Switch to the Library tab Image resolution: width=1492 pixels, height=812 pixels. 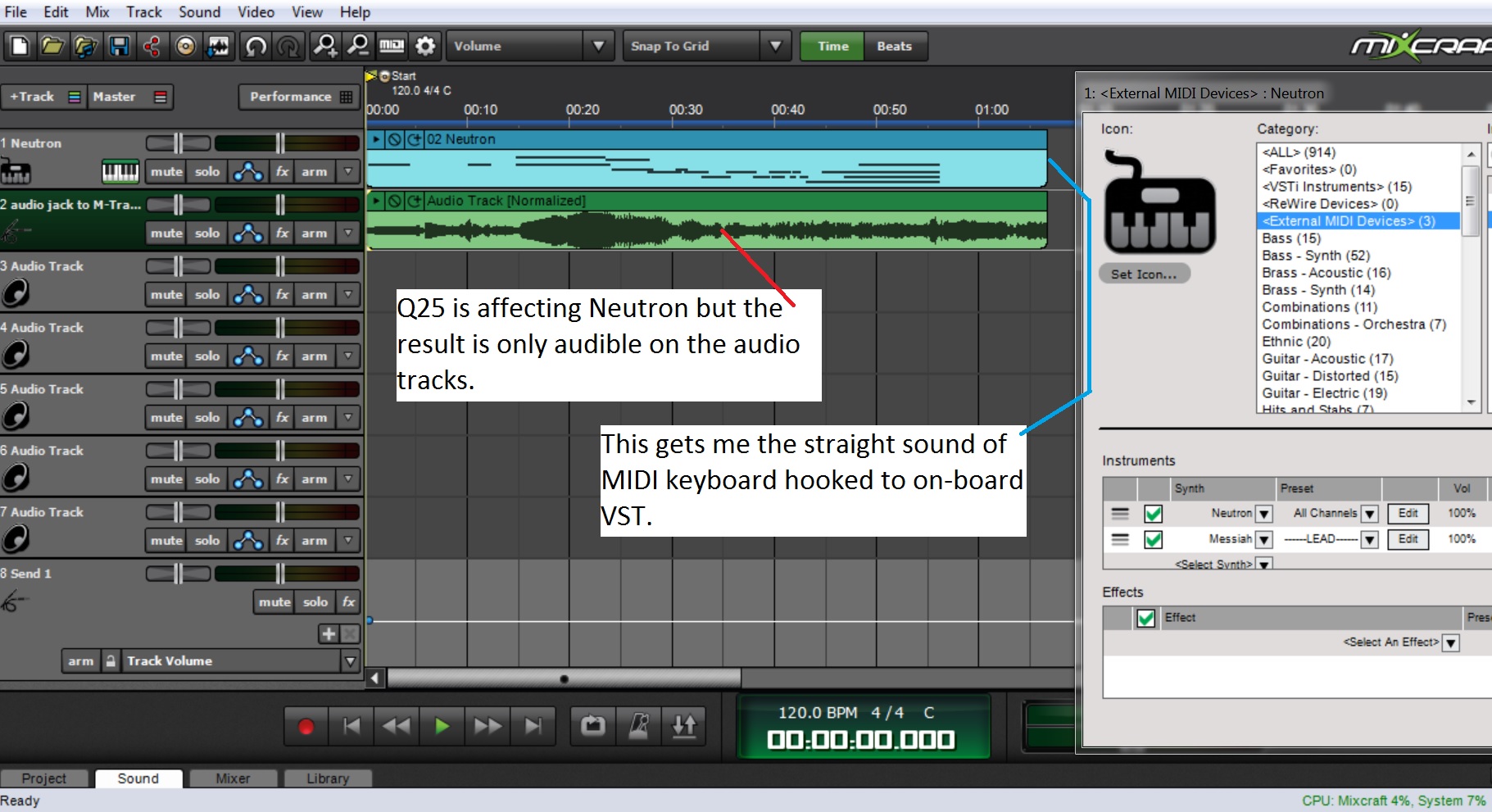click(328, 778)
